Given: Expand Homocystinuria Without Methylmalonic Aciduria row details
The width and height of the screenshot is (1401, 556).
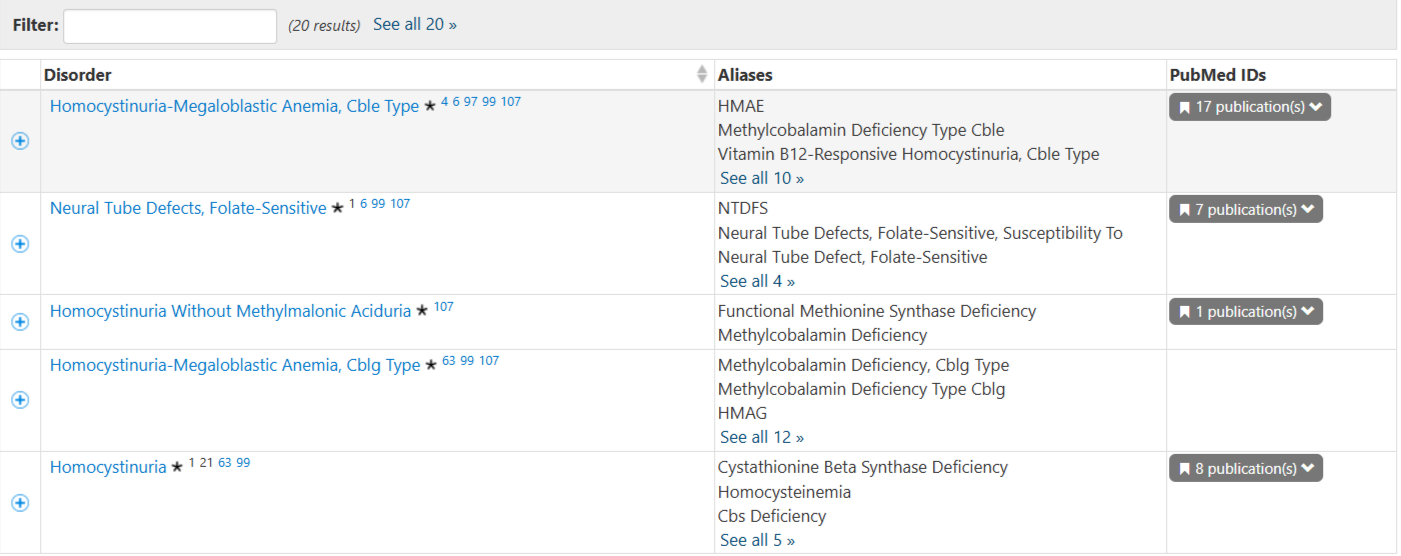Looking at the screenshot, I should (x=20, y=322).
